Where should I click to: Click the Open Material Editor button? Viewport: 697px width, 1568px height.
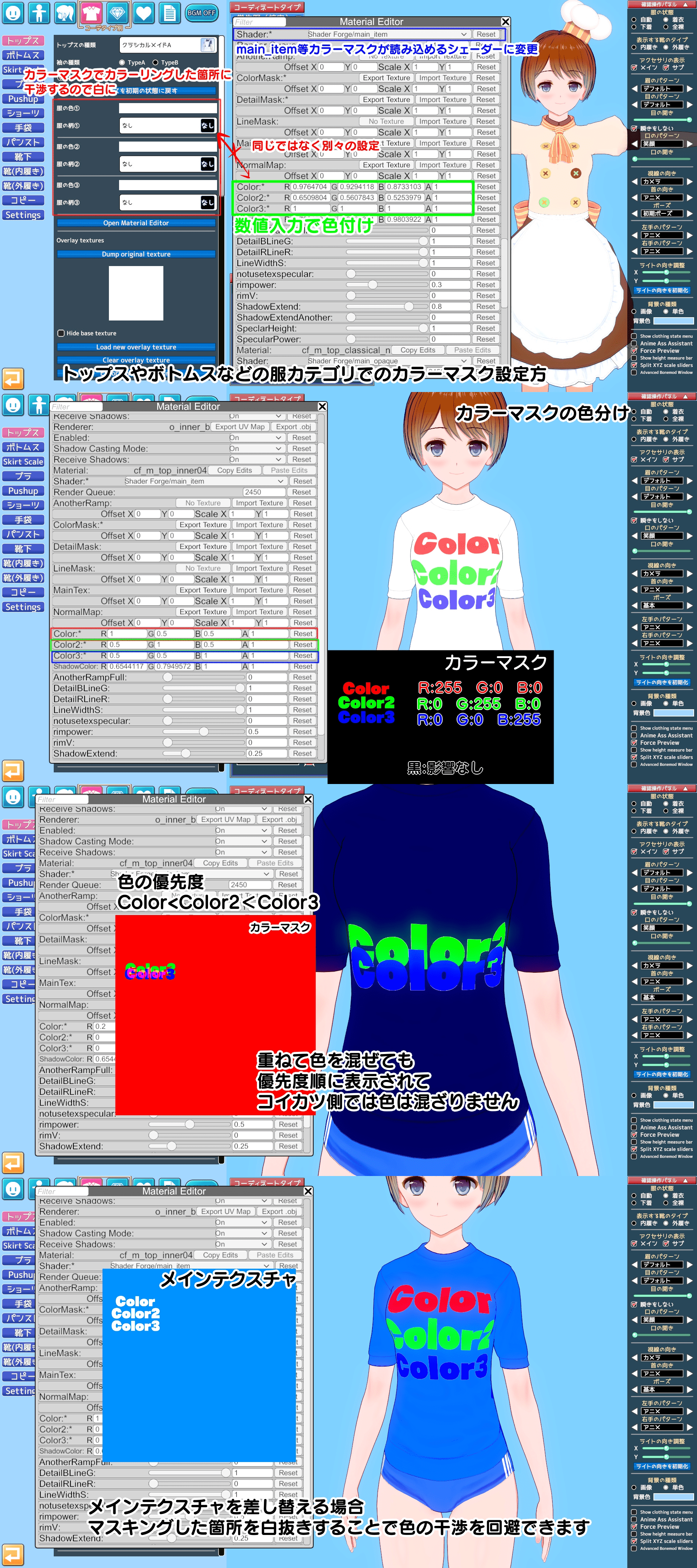[137, 223]
